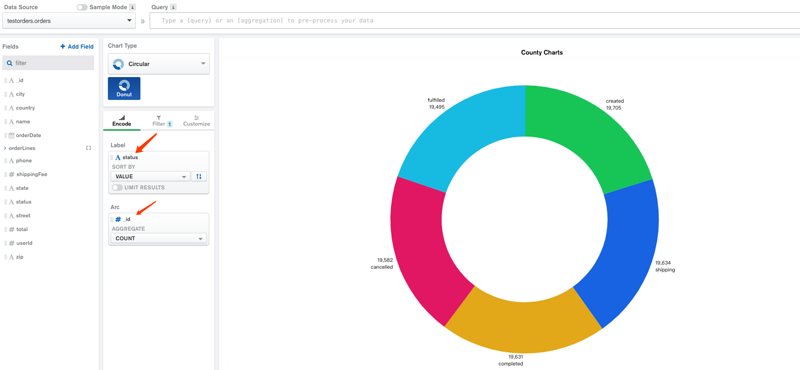800x370 pixels.
Task: Focus the fields filter search box
Action: click(48, 63)
